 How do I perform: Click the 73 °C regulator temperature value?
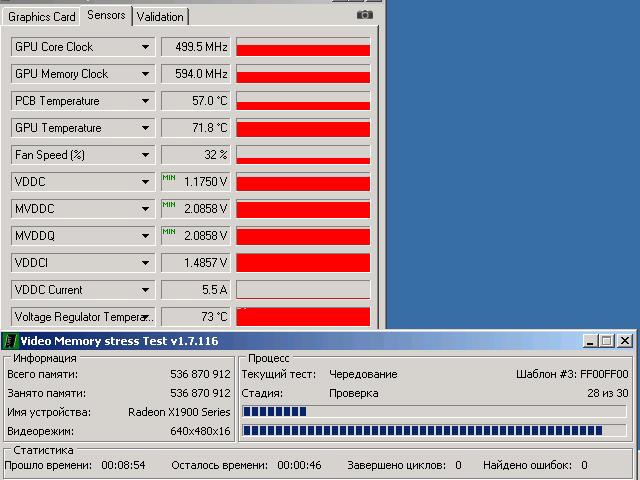[x=196, y=316]
